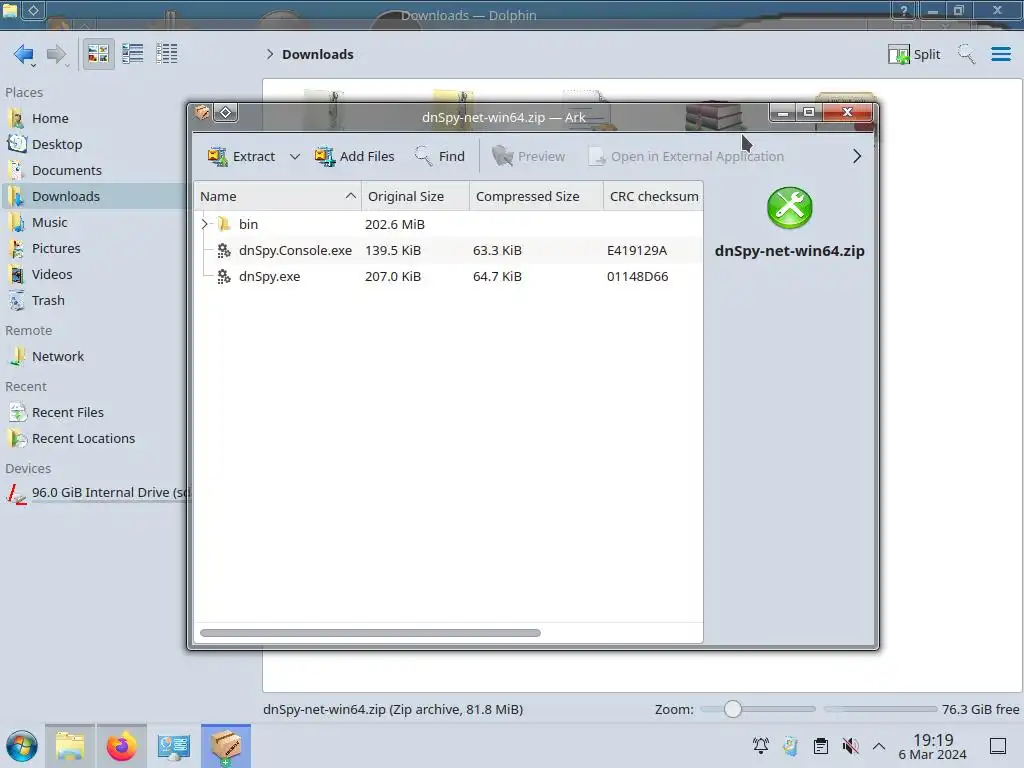
Task: Click Add Files in Ark toolbar
Action: (354, 157)
